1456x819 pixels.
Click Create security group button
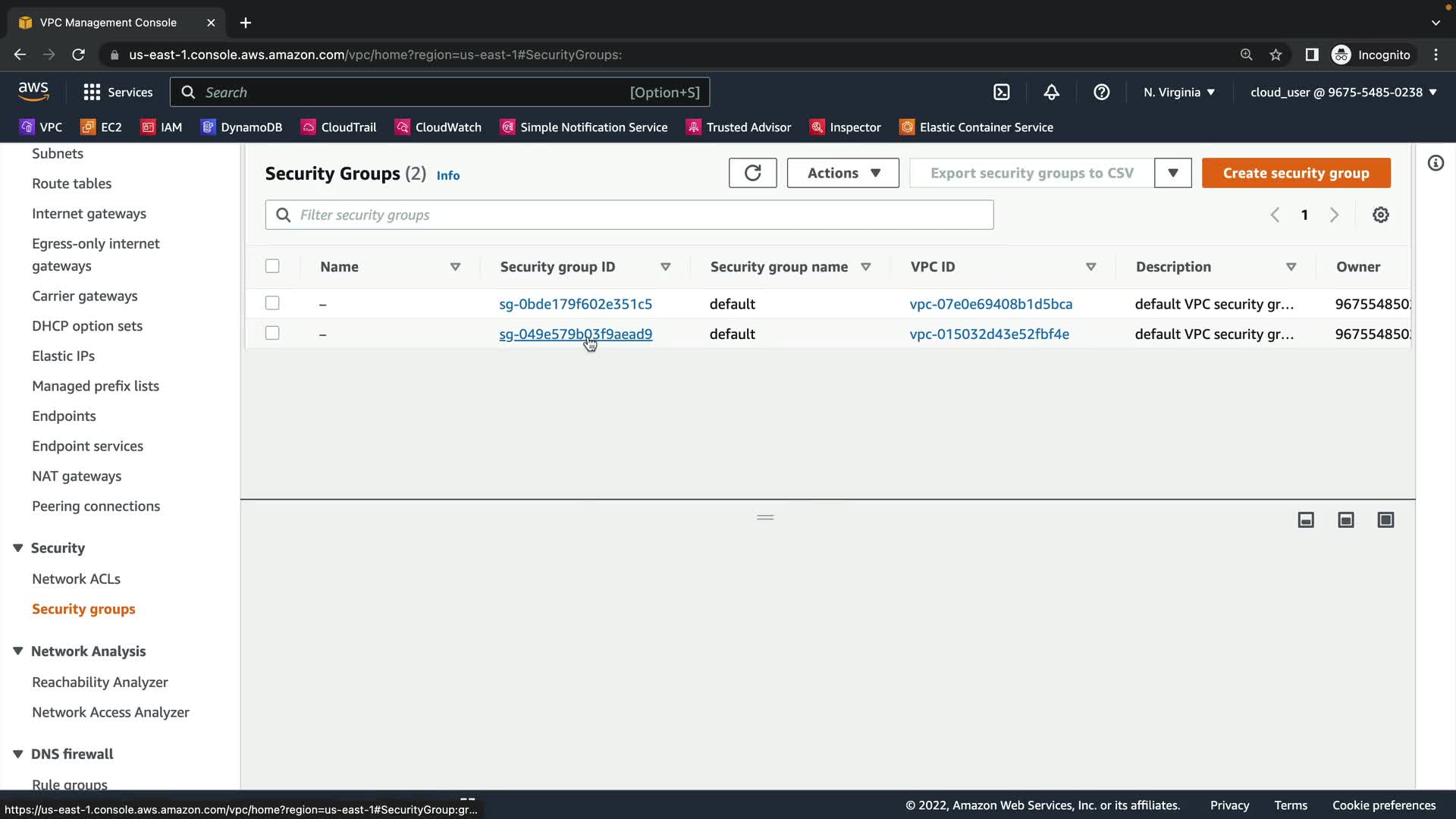[1295, 173]
